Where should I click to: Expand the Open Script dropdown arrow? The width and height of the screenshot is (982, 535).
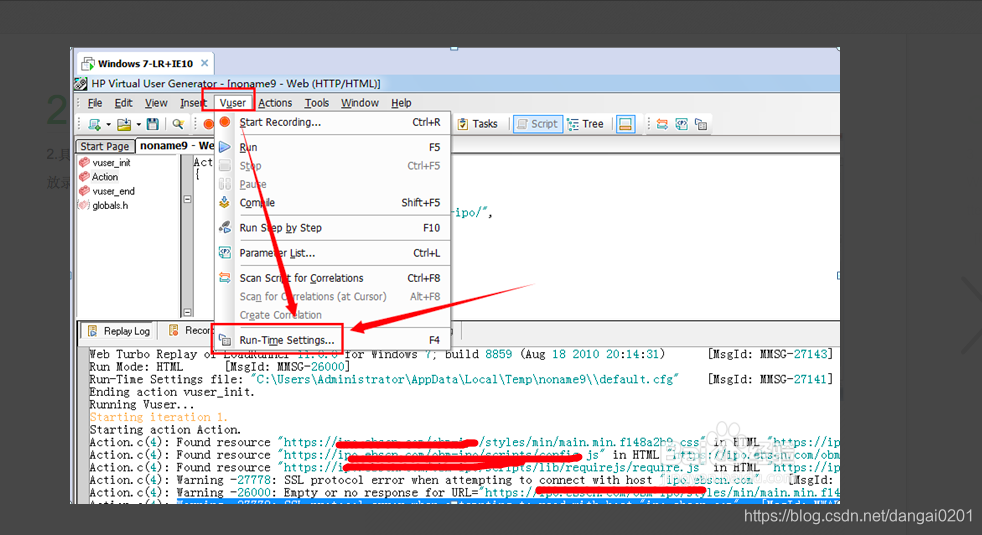[x=138, y=125]
